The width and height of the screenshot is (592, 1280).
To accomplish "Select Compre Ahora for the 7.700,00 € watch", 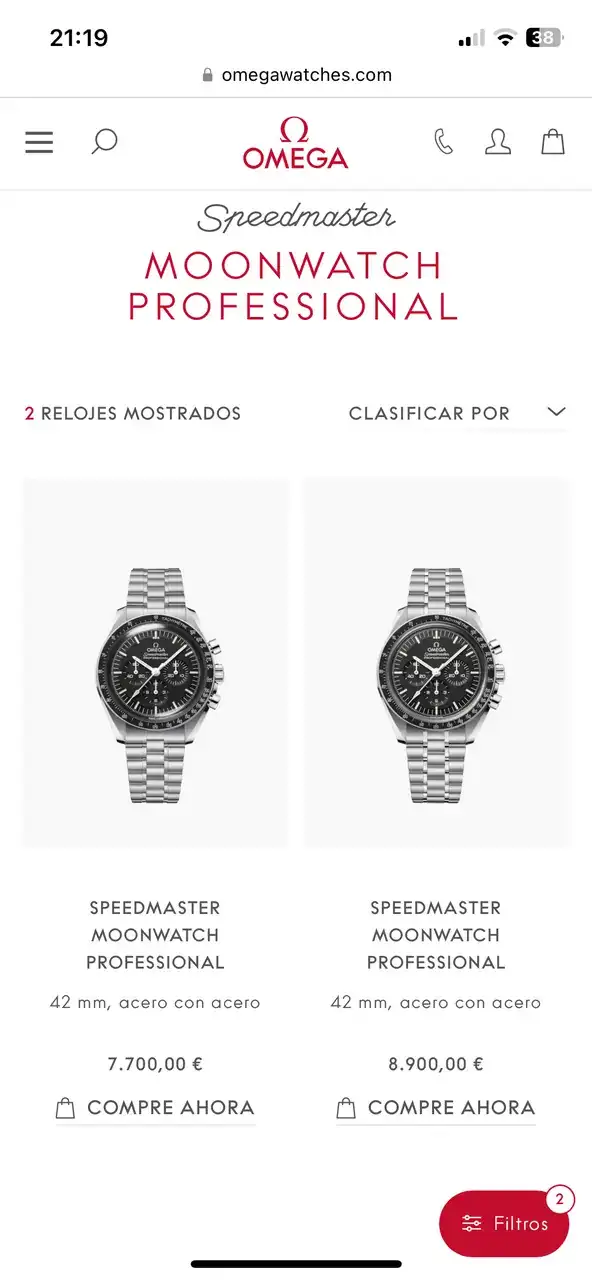I will click(x=156, y=1108).
